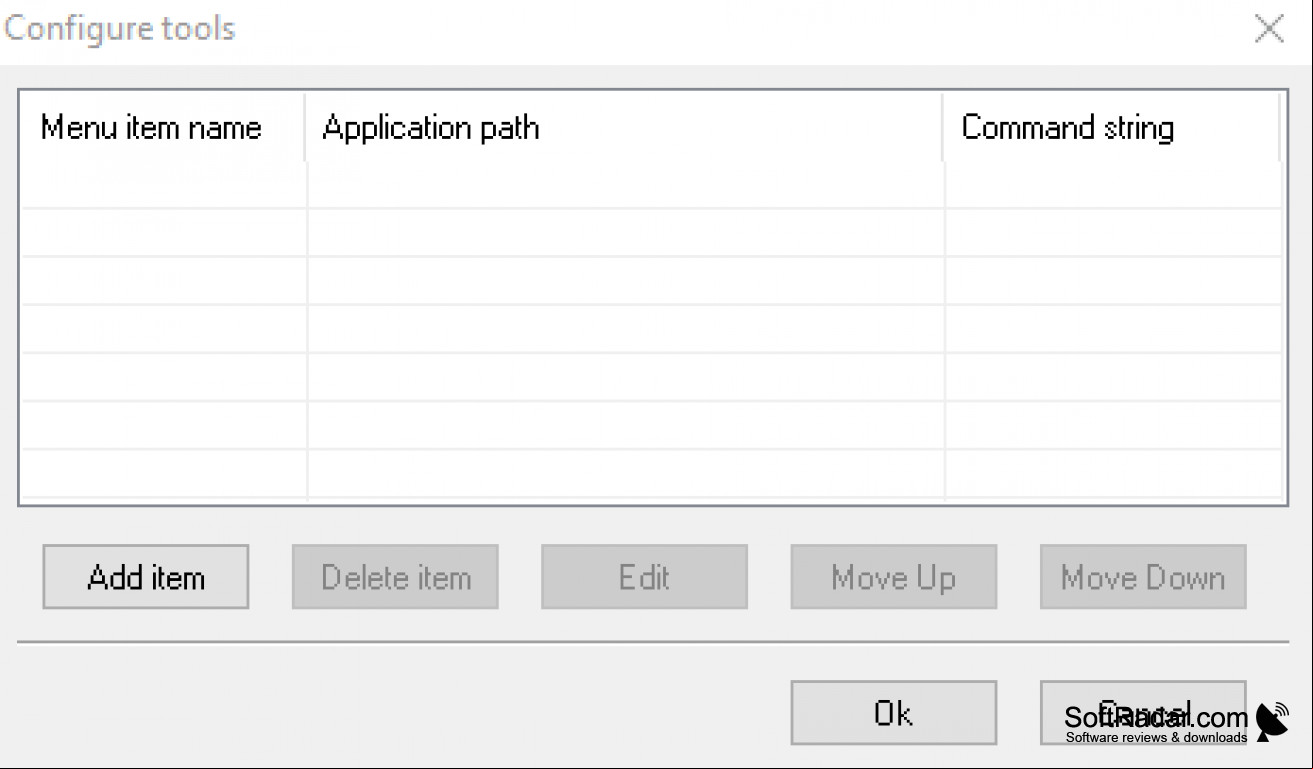Choose the Move Up button
1313x769 pixels.
click(x=893, y=577)
